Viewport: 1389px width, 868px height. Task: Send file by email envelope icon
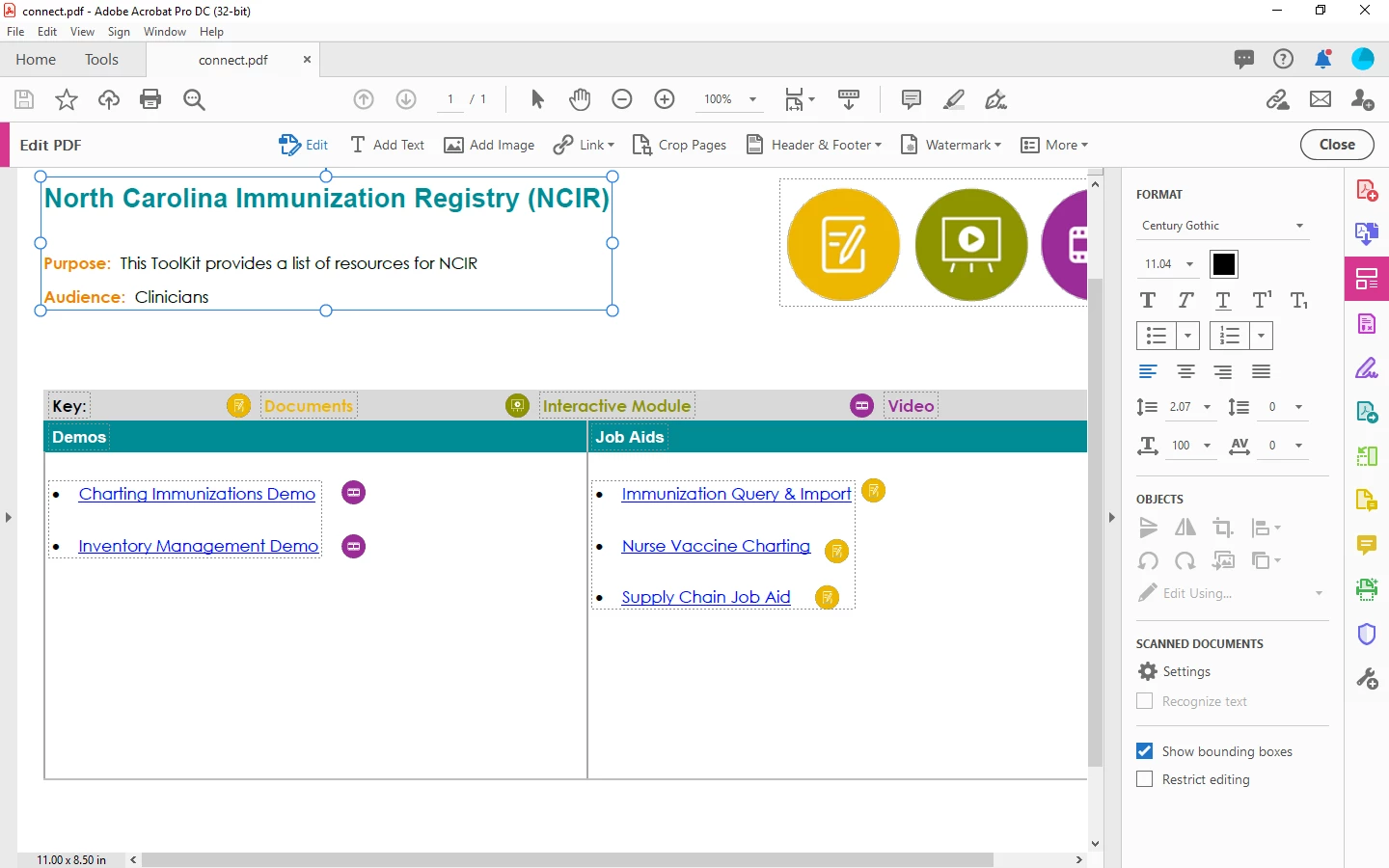tap(1321, 99)
